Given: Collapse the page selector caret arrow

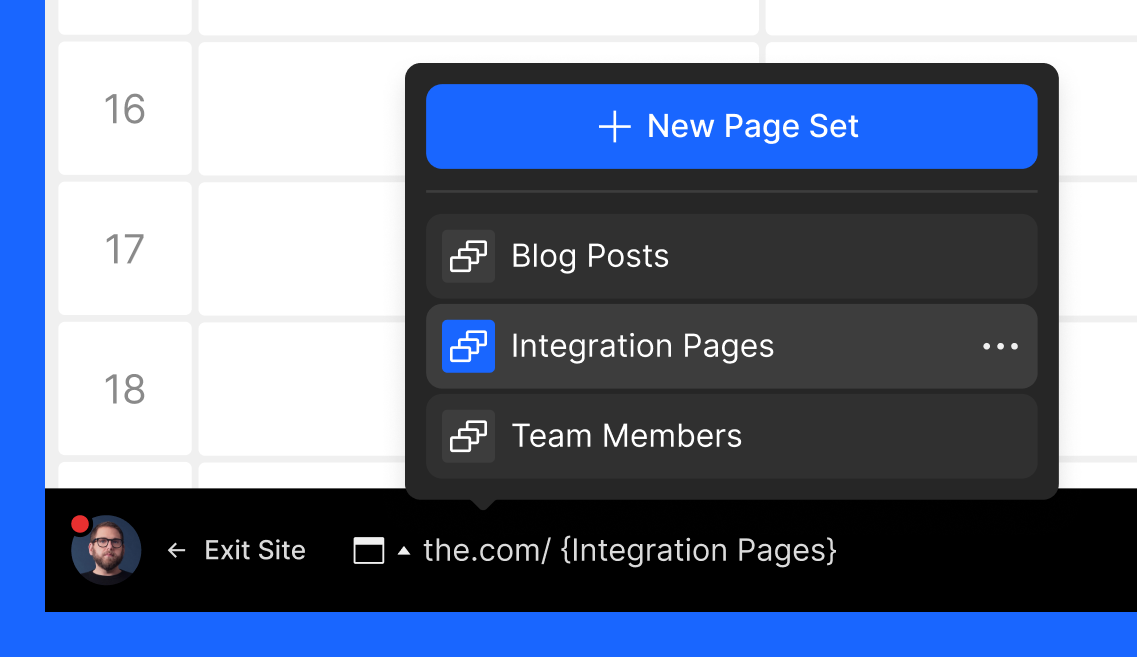Looking at the screenshot, I should (404, 551).
